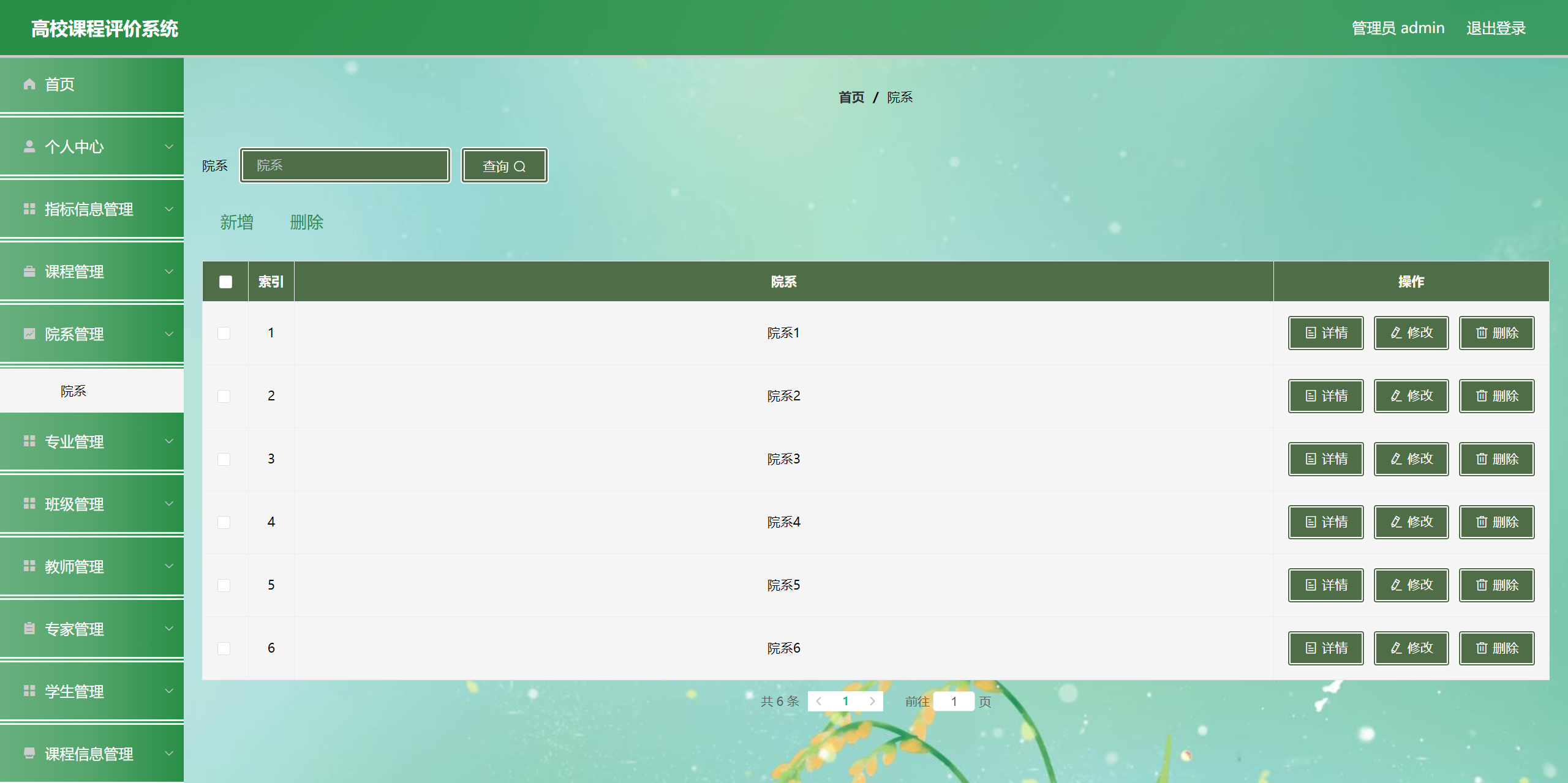Check the checkbox for row 院系6
This screenshot has height=783, width=1568.
pyautogui.click(x=224, y=648)
